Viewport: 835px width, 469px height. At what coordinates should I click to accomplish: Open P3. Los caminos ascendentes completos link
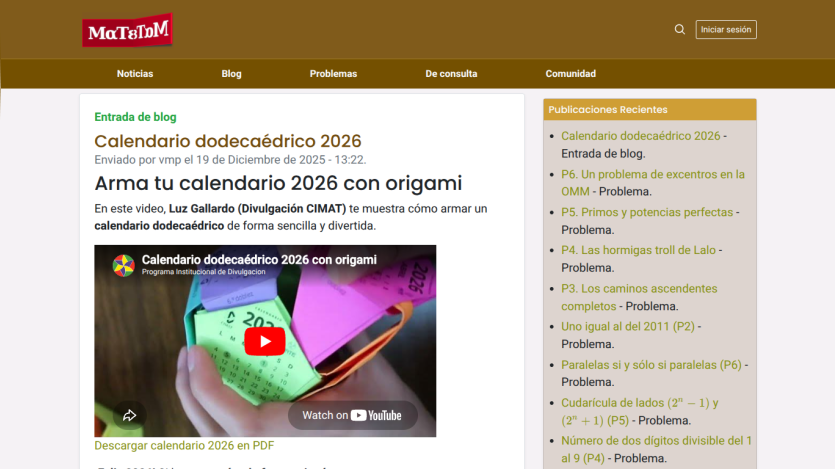tap(639, 297)
